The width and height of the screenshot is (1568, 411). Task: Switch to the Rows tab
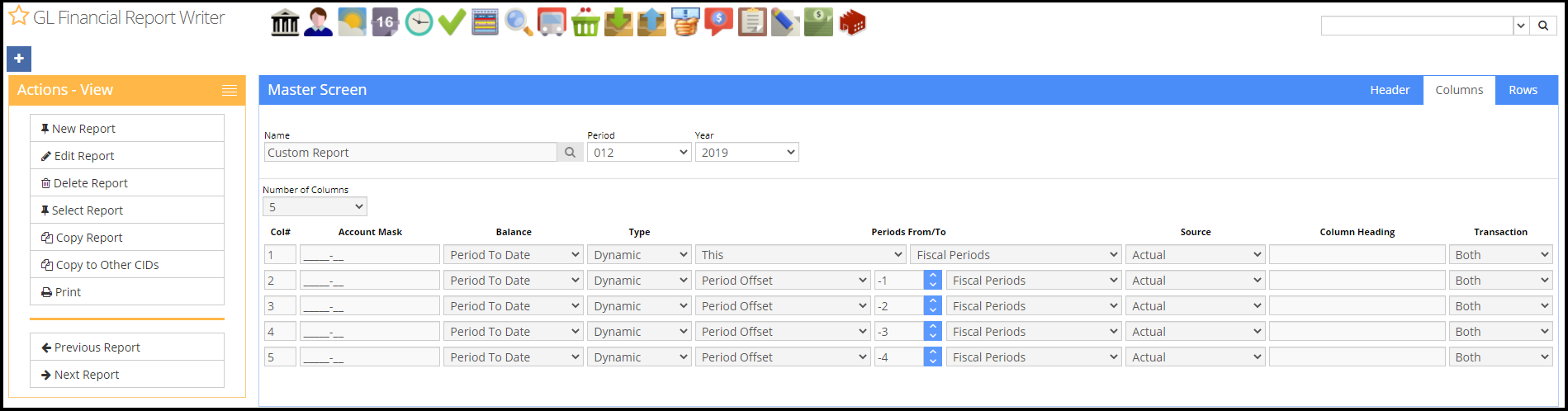1523,90
